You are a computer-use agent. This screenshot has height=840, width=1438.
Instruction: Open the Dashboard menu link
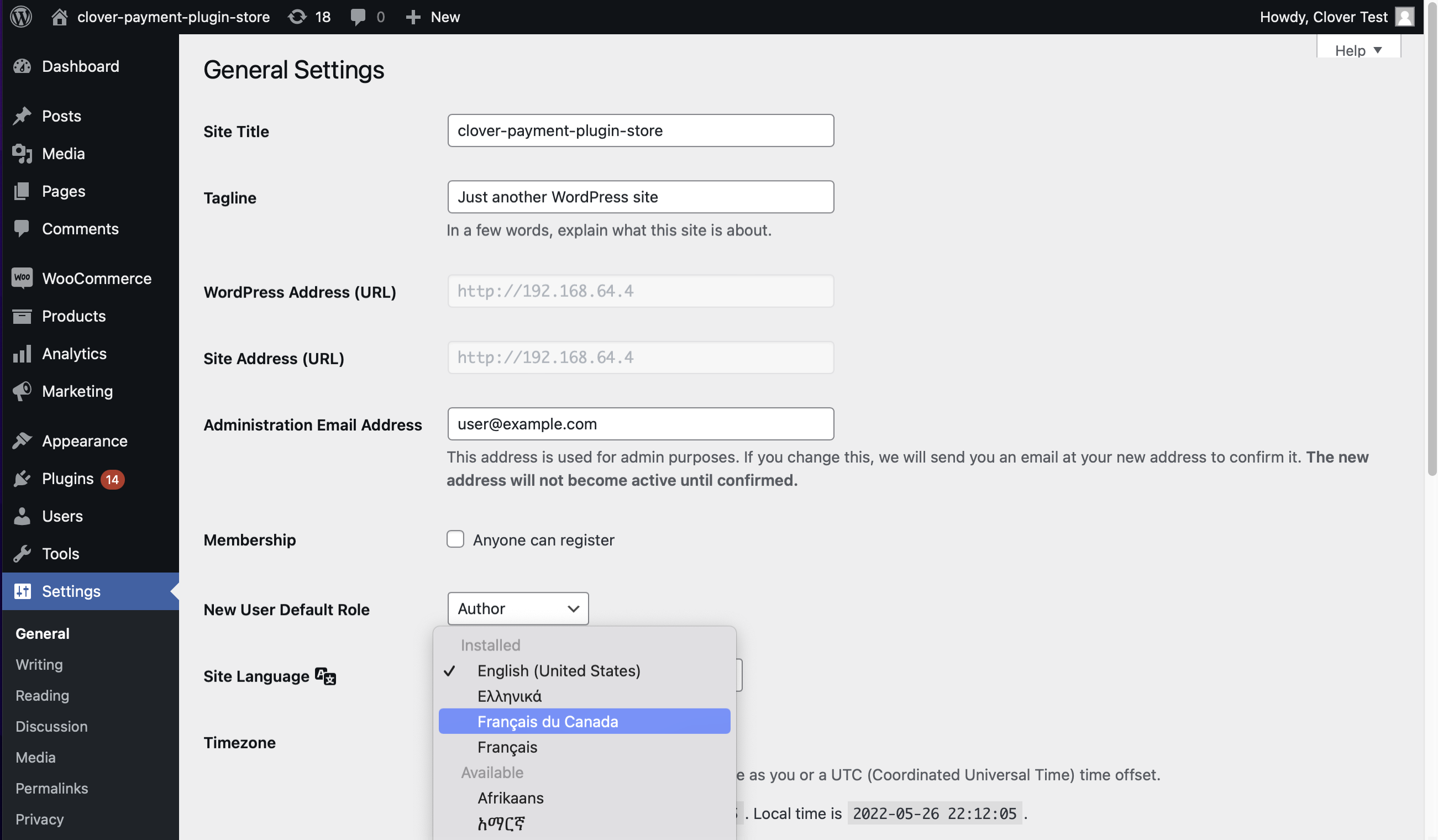point(81,66)
